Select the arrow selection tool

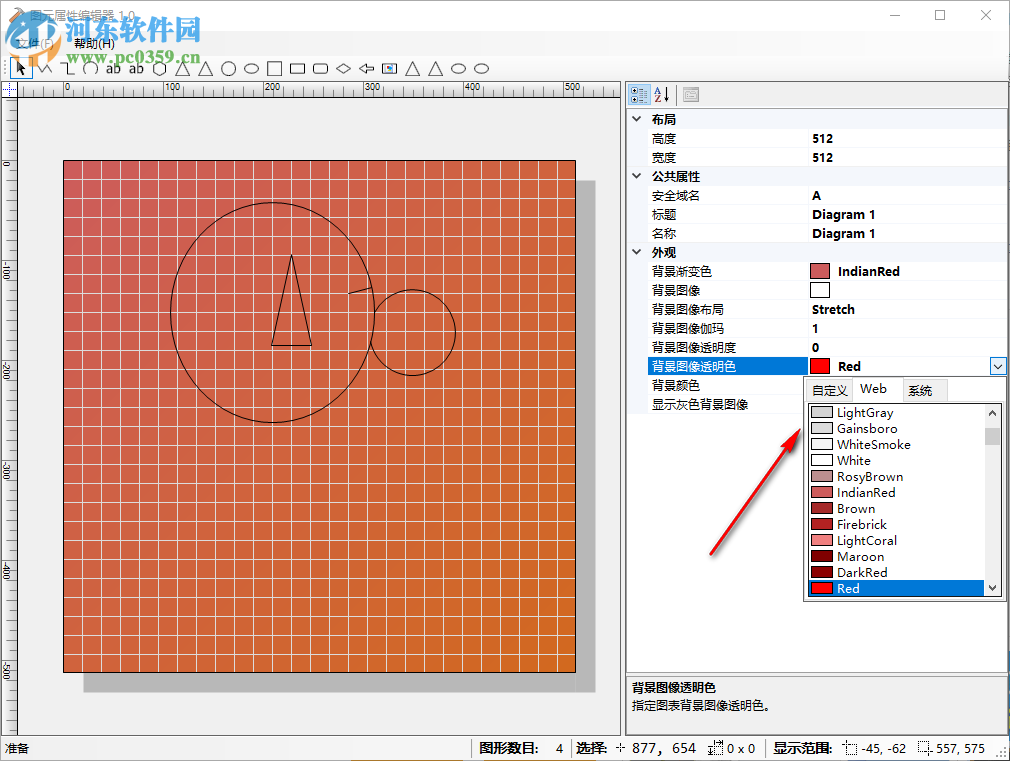[x=20, y=68]
